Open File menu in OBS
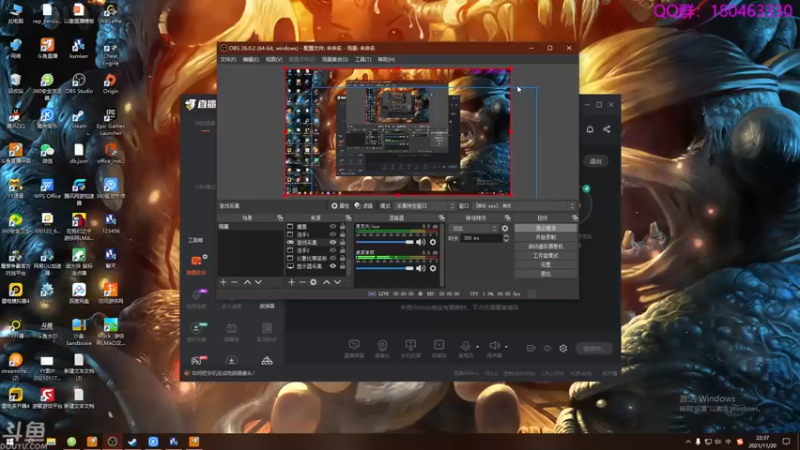 228,60
